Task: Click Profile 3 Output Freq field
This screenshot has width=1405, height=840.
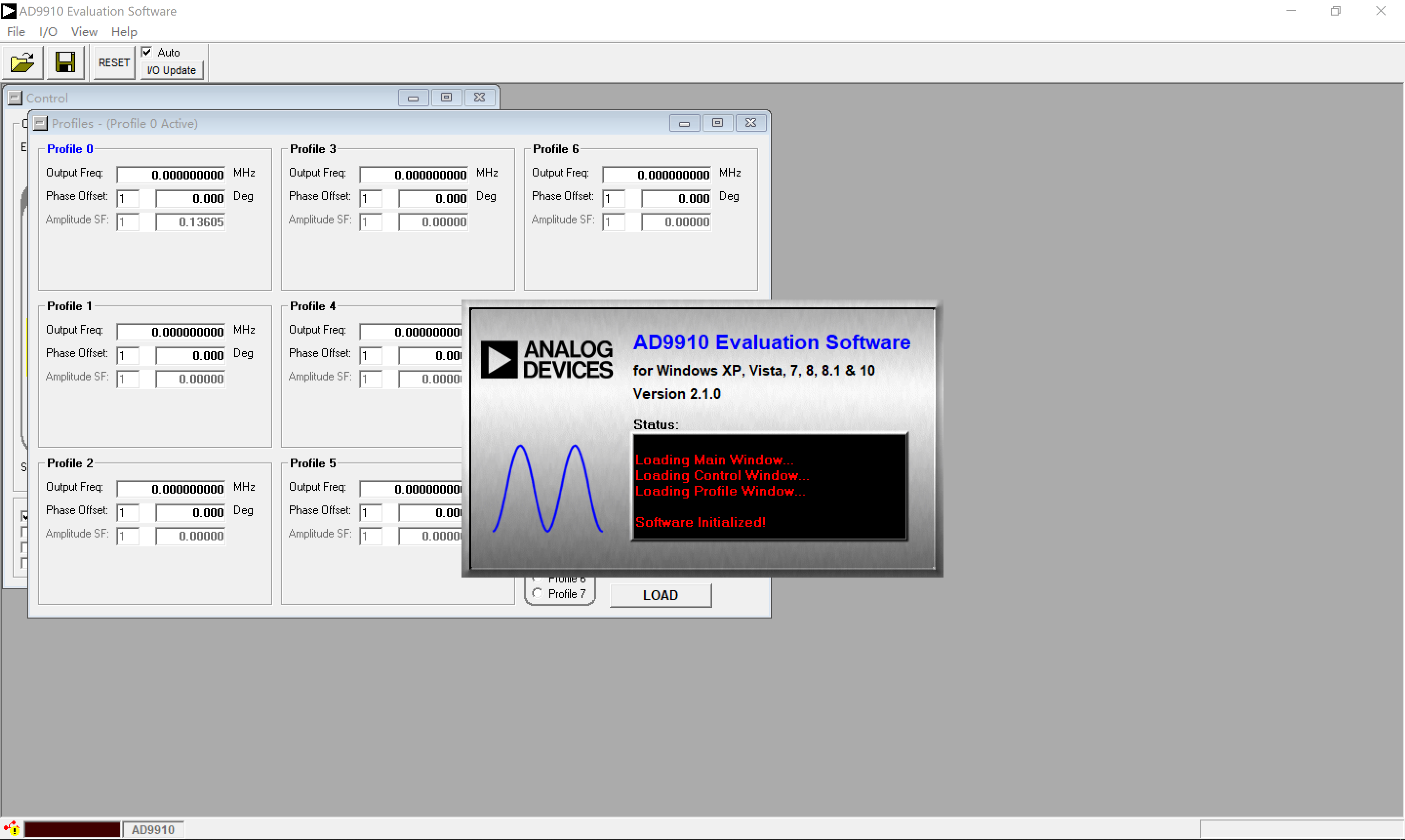Action: [414, 174]
